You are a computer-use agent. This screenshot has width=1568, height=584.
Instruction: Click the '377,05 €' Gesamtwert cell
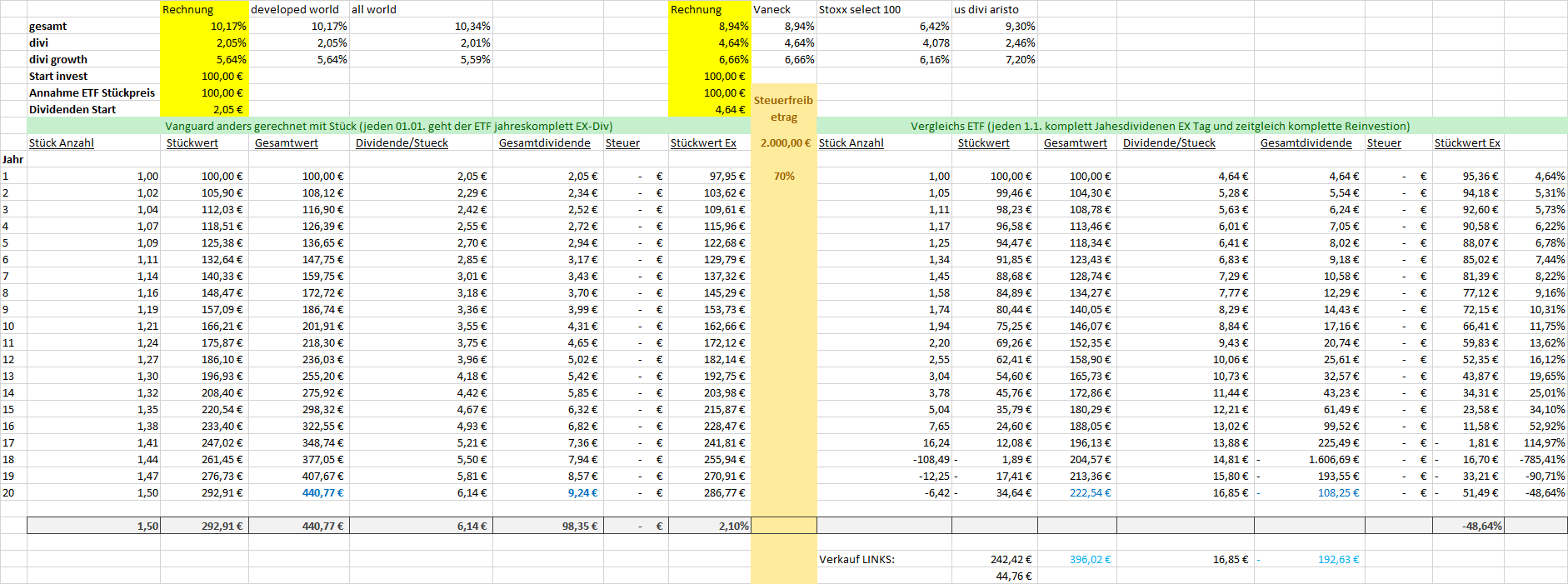point(299,459)
